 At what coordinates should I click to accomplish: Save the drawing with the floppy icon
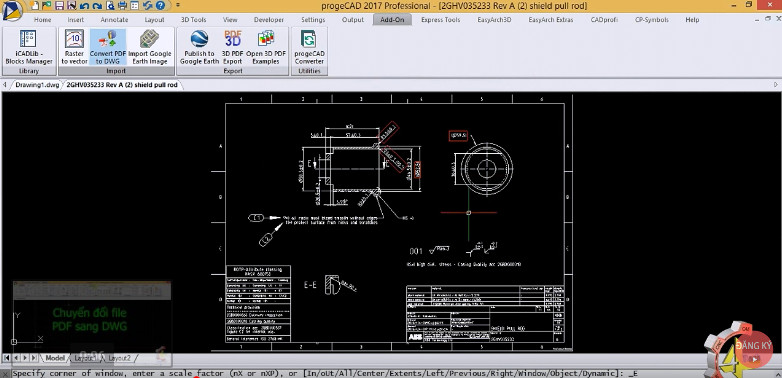59,5
